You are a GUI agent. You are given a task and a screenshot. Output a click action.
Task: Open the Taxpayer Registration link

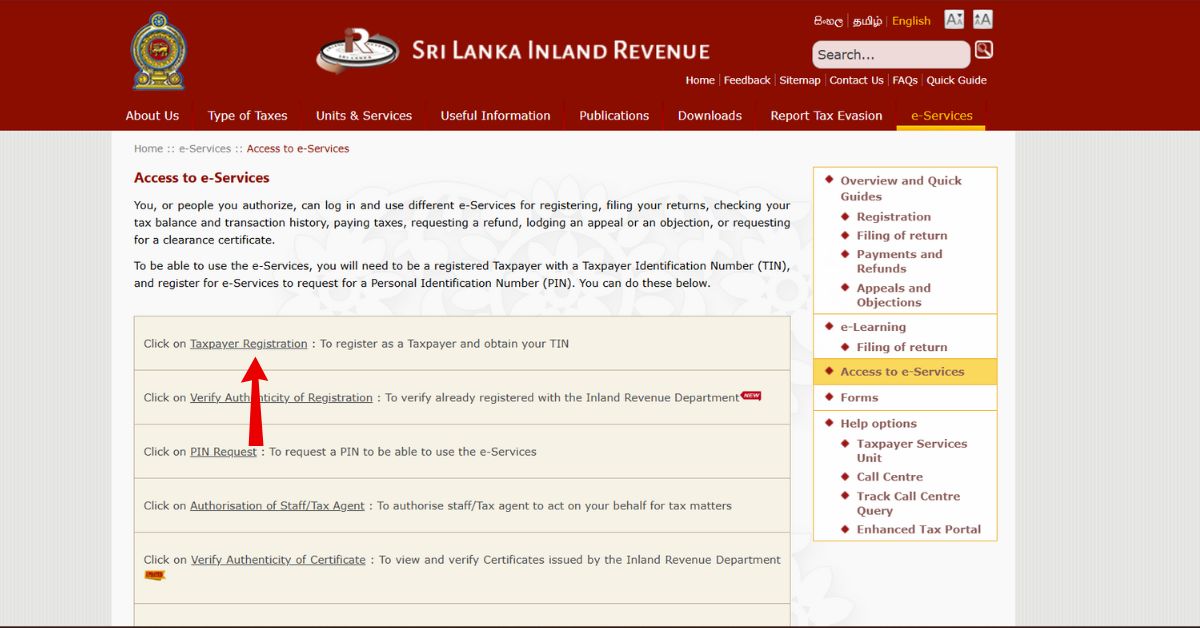coord(248,343)
